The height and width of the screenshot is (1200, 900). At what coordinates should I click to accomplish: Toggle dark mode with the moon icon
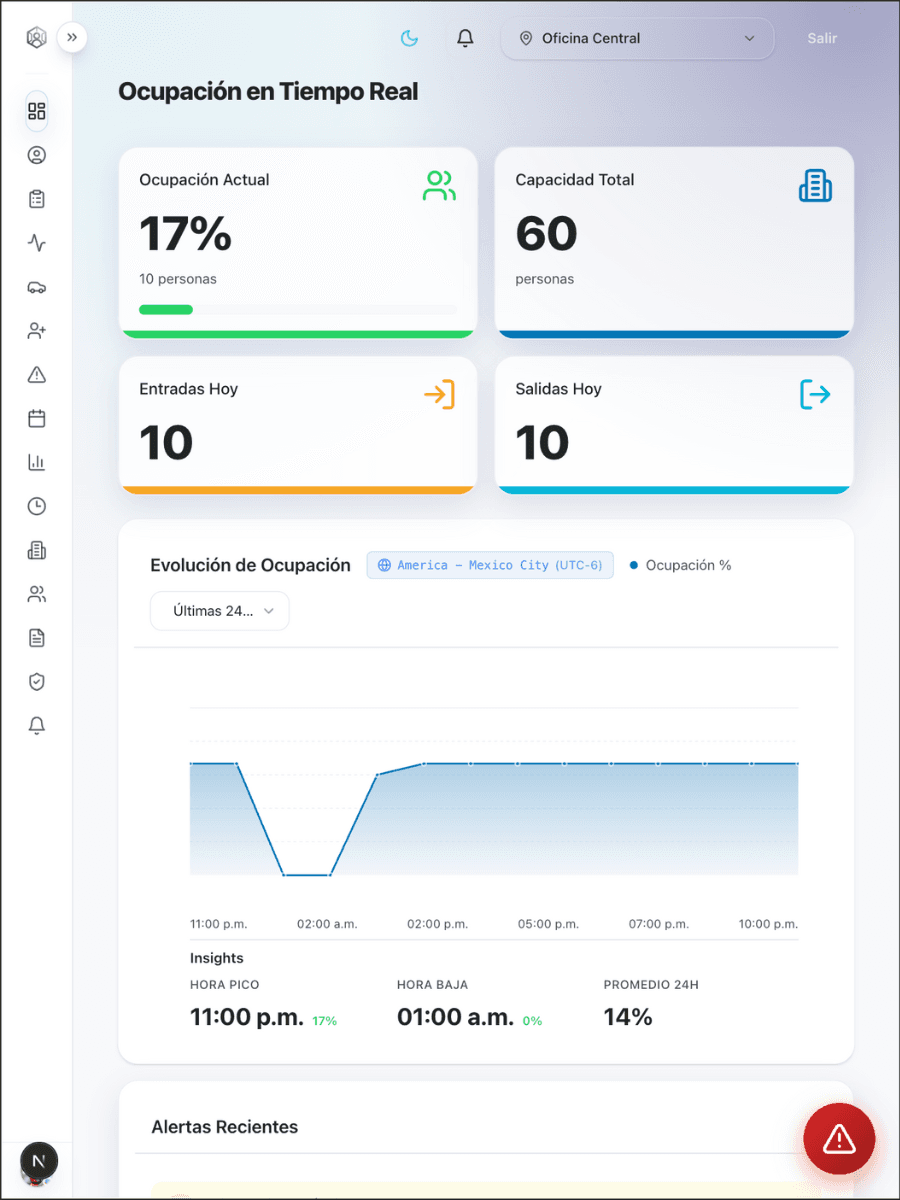pyautogui.click(x=409, y=39)
